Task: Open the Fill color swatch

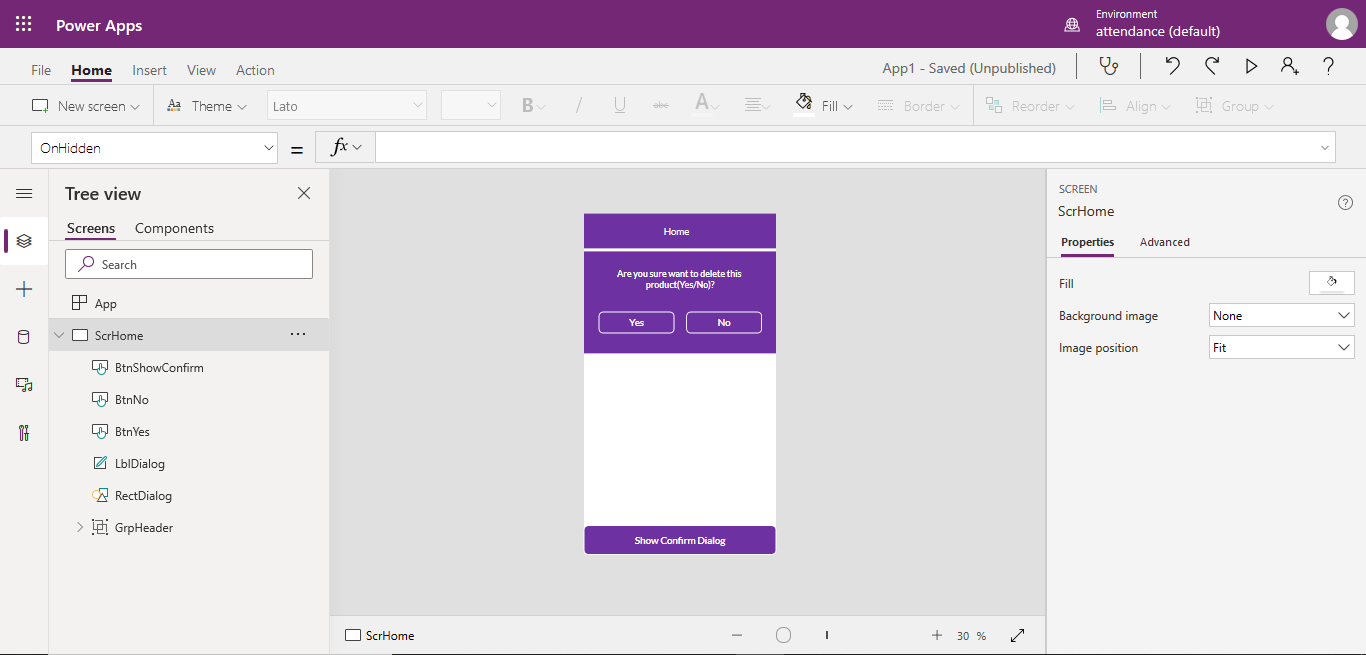Action: 1331,282
